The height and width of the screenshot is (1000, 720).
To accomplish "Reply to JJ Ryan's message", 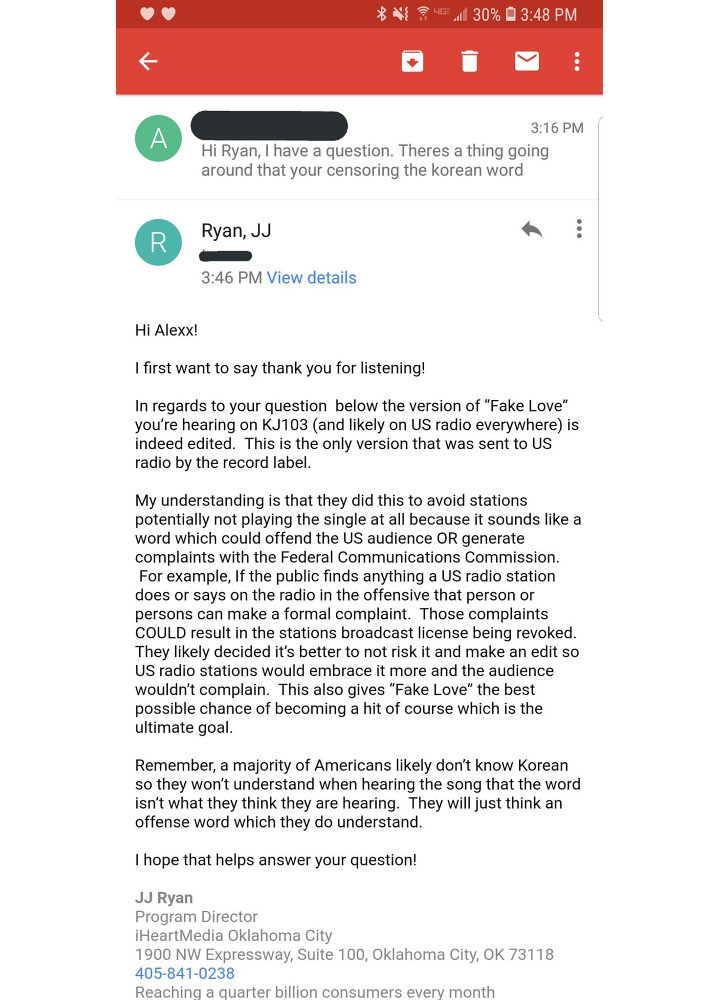I will [531, 229].
